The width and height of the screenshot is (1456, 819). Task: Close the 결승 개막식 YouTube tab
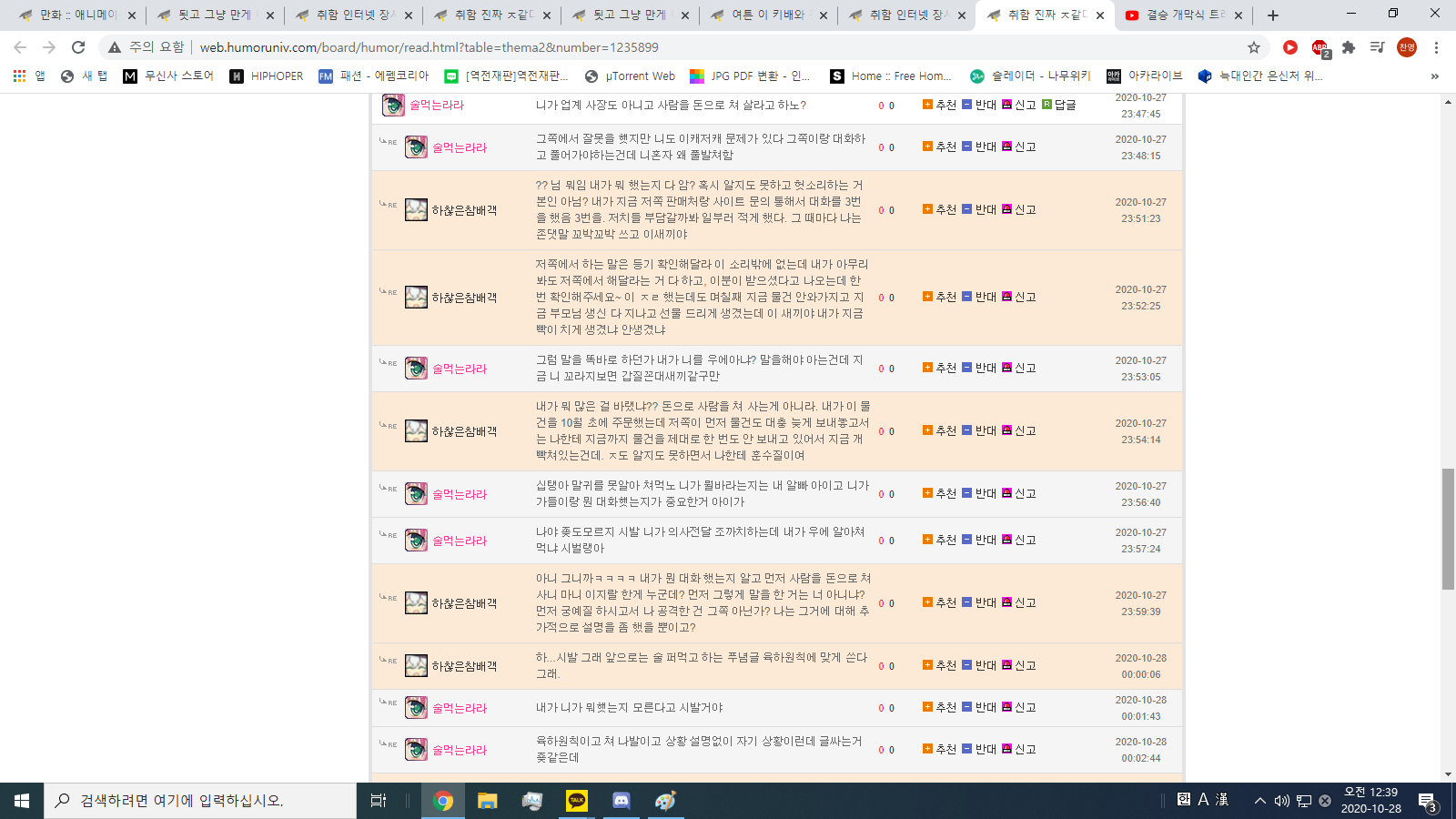(x=1239, y=15)
